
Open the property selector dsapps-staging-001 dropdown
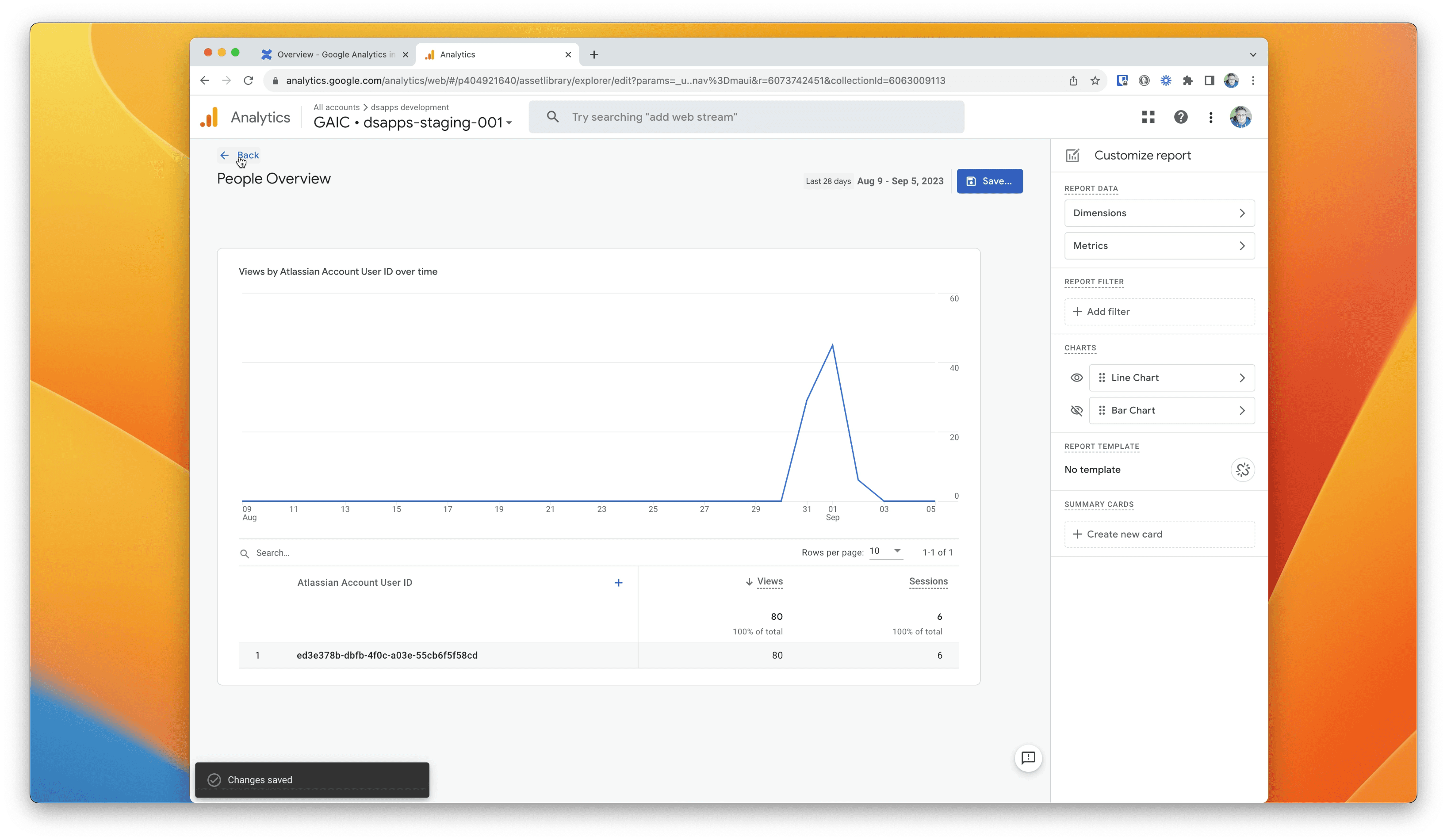pos(412,122)
